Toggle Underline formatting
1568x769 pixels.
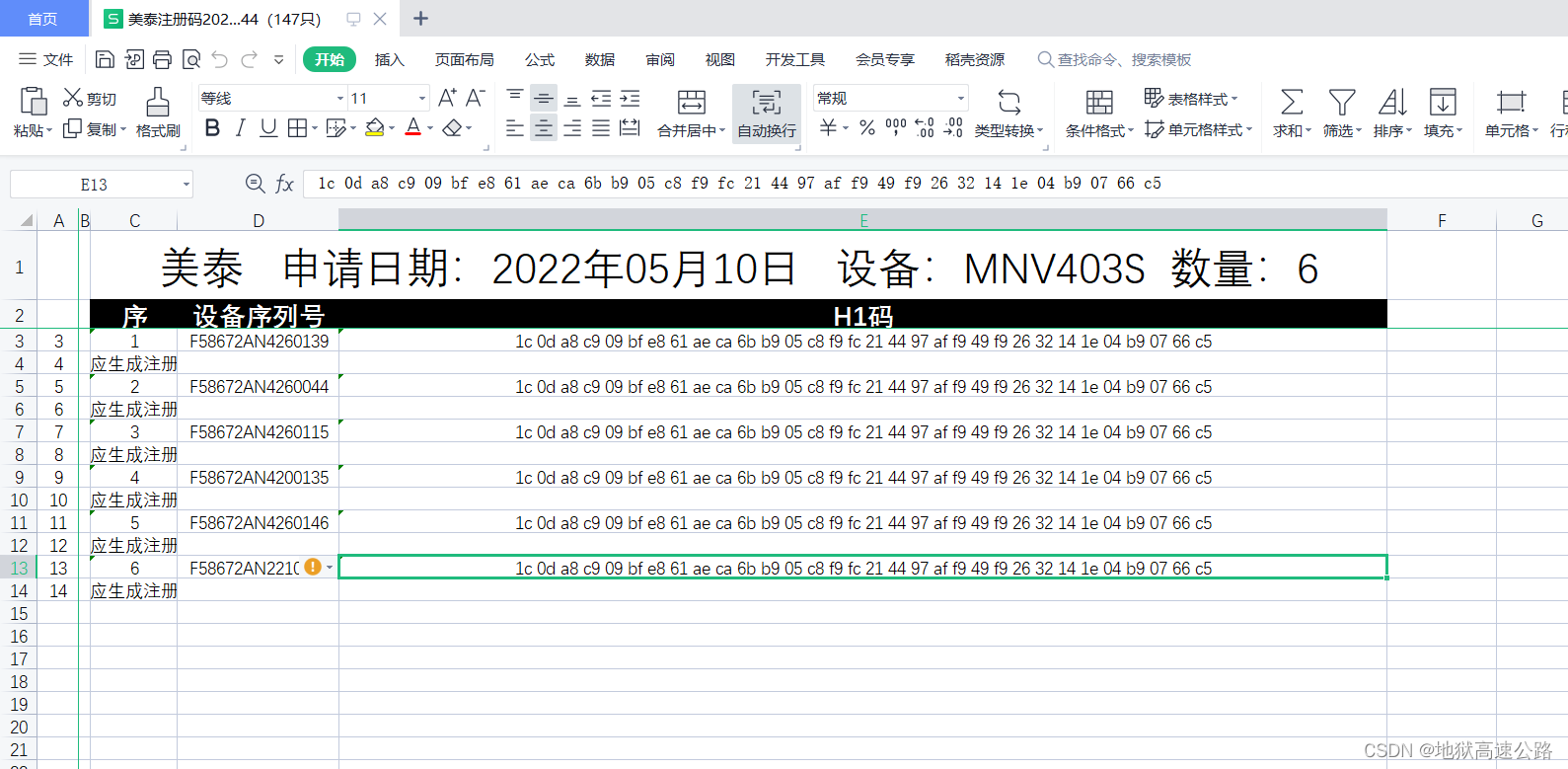click(268, 128)
